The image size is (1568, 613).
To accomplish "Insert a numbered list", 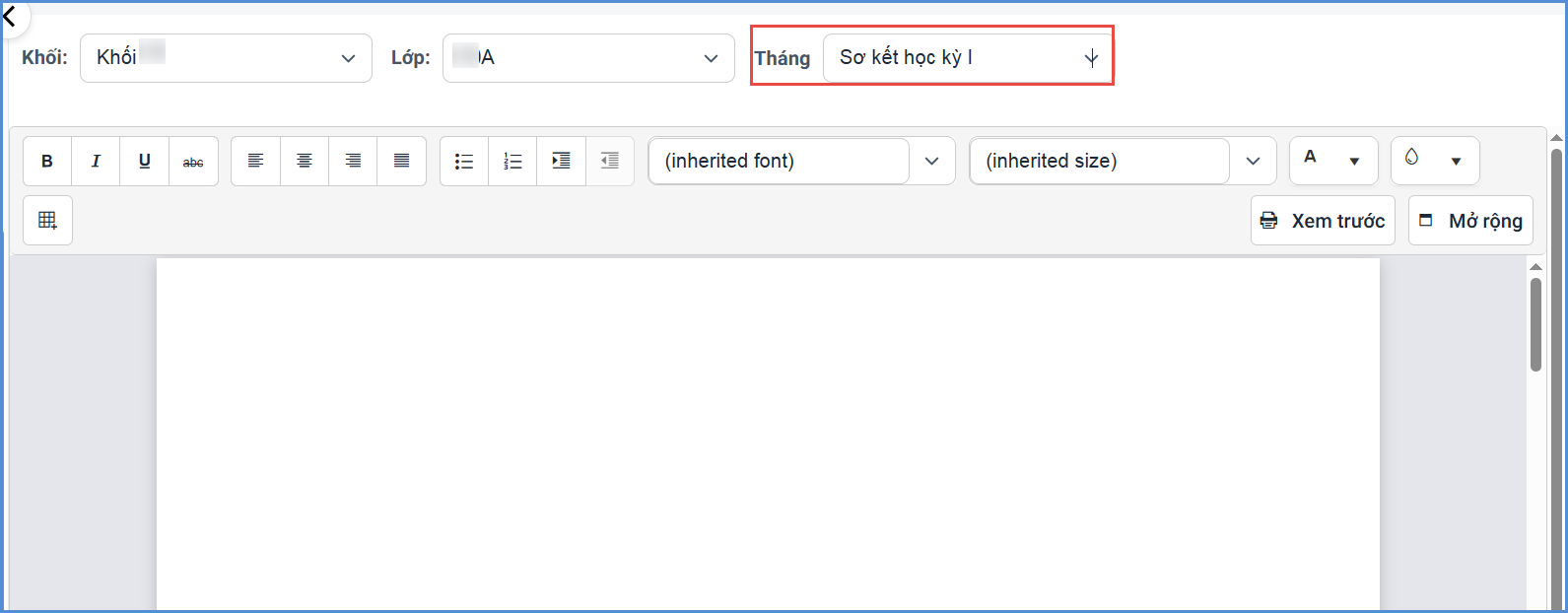I will [x=512, y=162].
